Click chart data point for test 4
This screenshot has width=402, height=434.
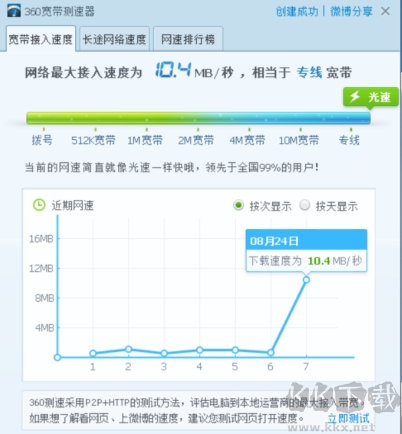tap(199, 350)
